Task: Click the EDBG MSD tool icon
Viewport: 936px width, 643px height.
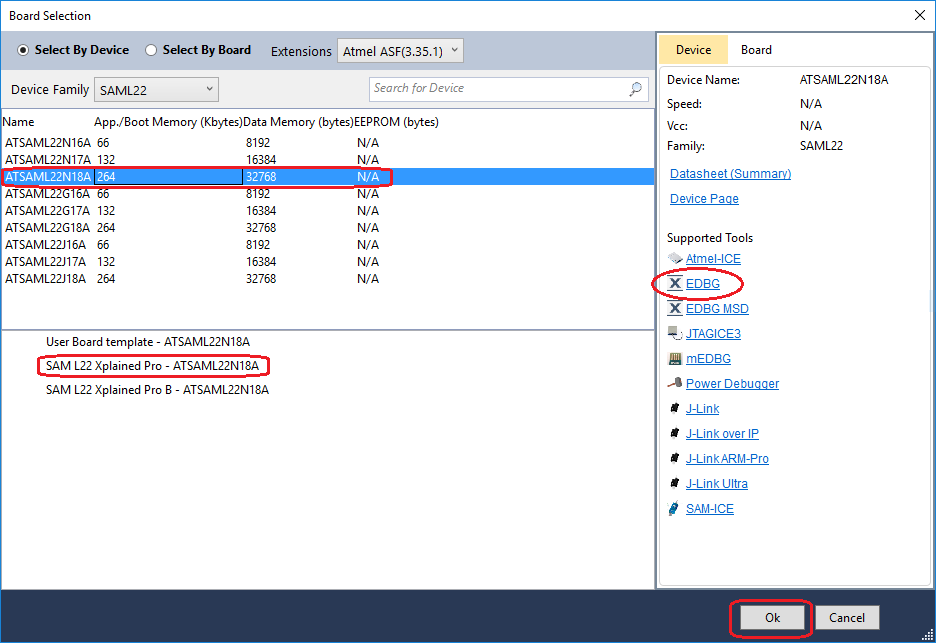Action: 675,309
